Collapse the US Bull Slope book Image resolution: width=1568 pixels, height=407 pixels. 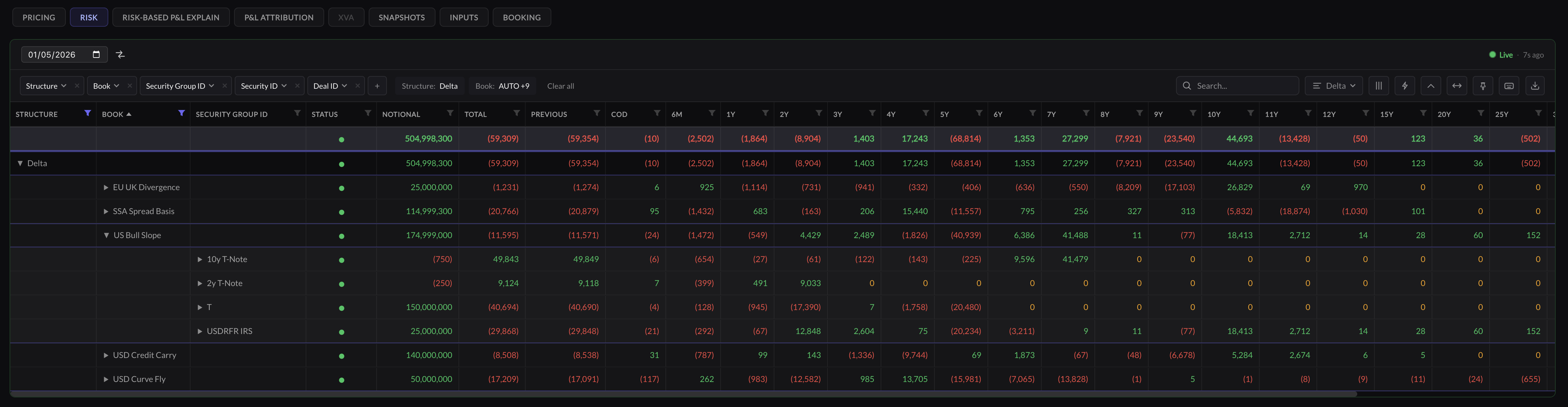pos(107,235)
